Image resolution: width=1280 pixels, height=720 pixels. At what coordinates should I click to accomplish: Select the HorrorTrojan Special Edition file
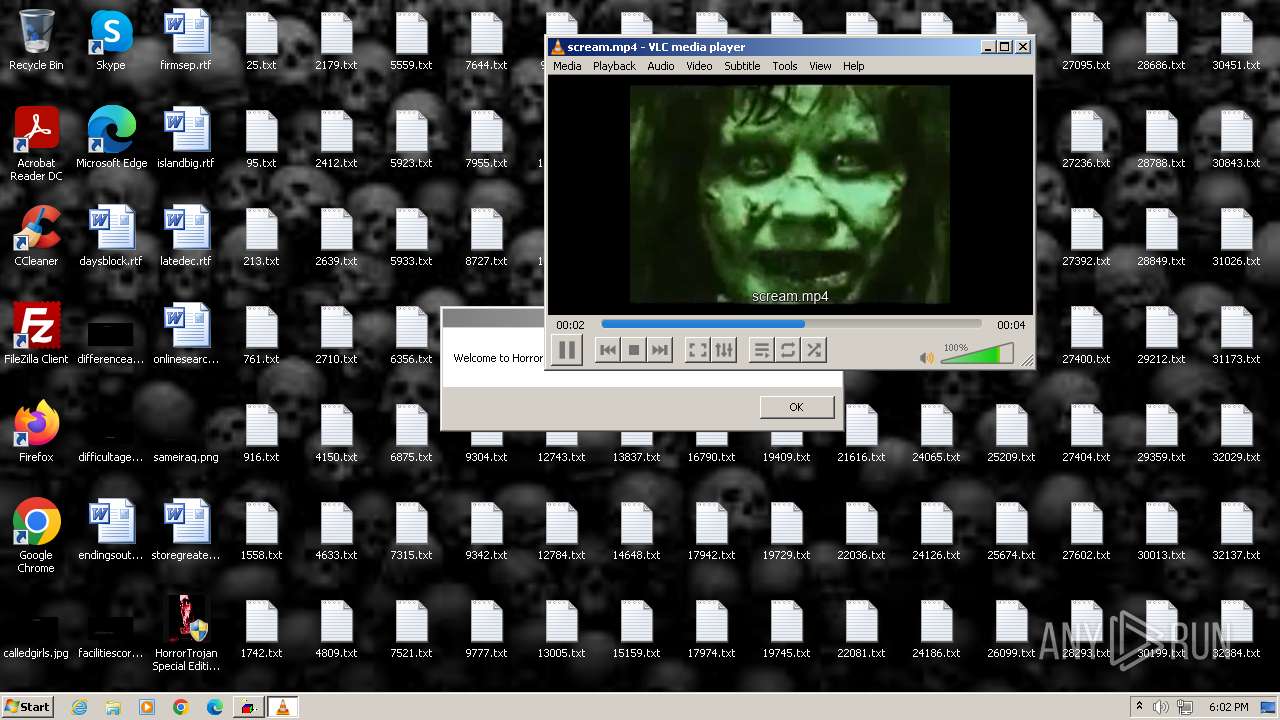186,635
